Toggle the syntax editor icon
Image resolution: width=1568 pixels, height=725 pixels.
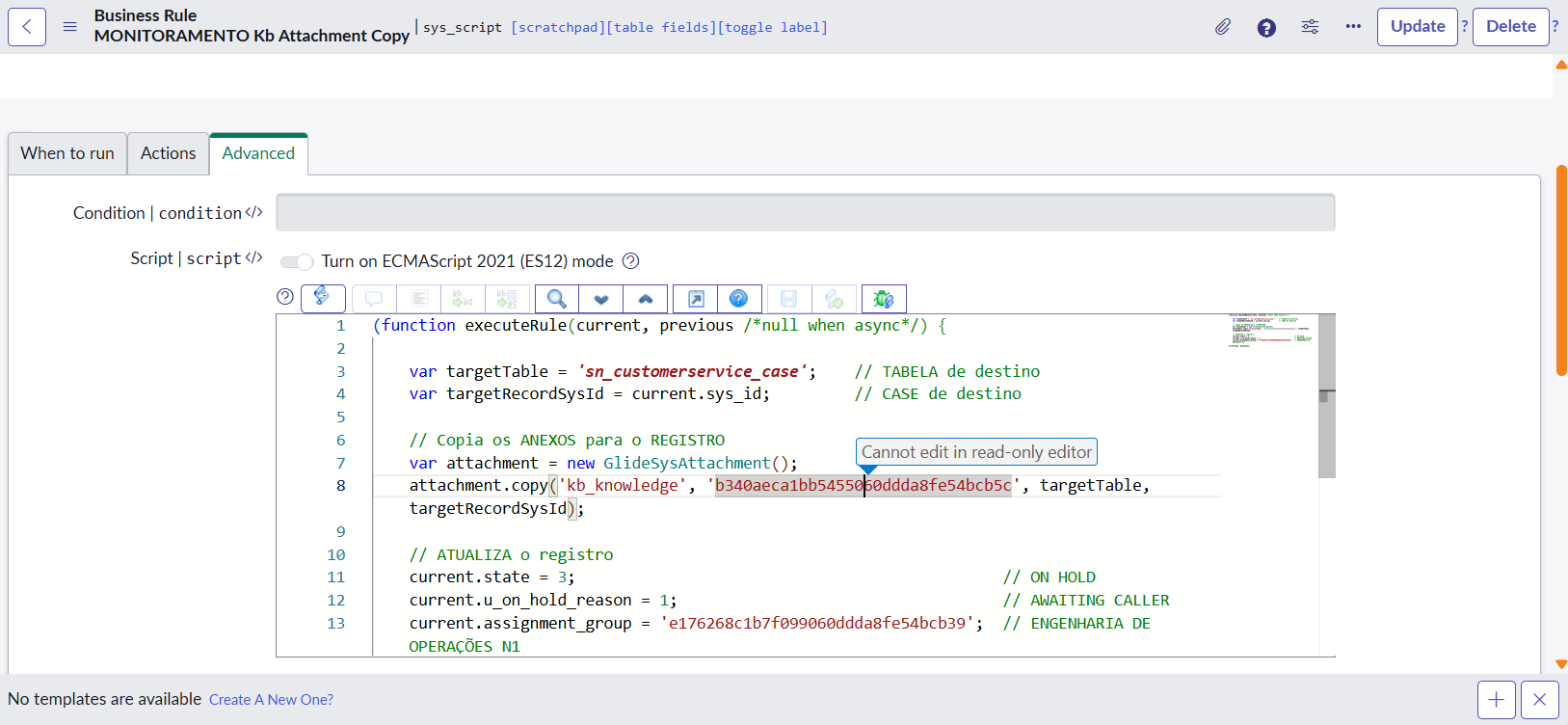click(x=323, y=298)
